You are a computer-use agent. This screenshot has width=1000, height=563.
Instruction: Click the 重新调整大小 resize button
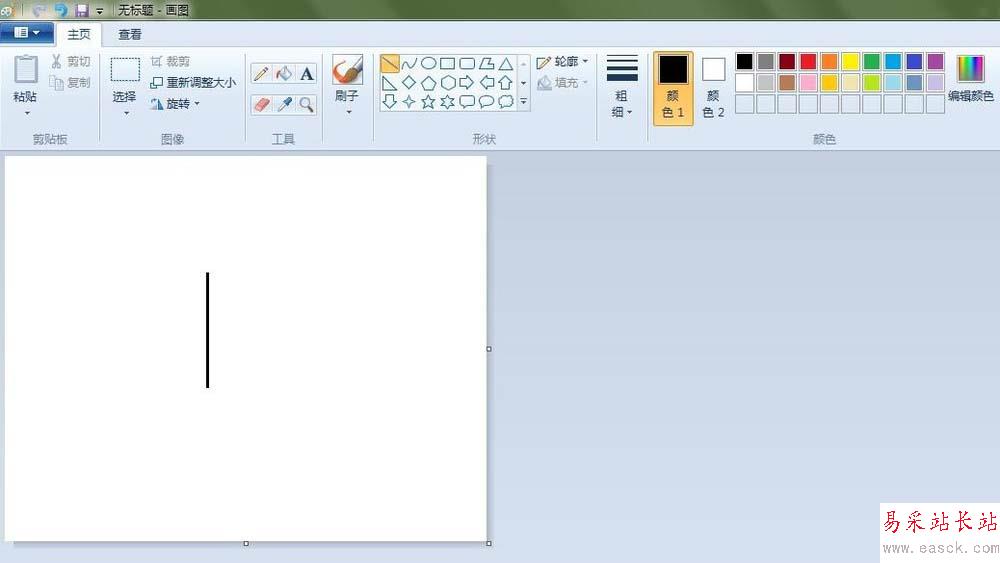tap(193, 83)
